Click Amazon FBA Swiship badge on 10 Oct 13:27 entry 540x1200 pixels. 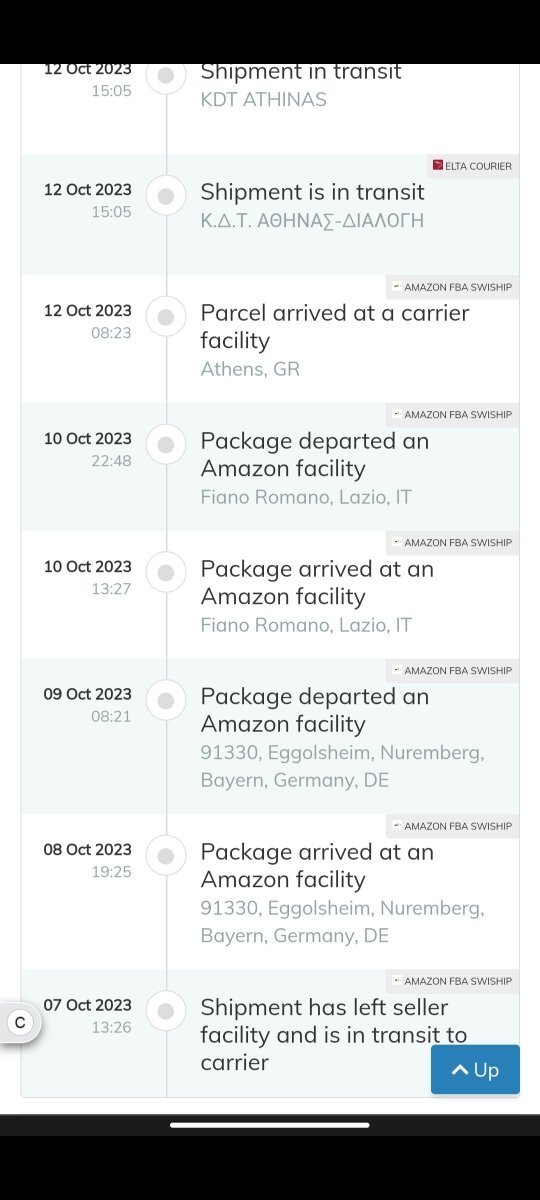(452, 543)
